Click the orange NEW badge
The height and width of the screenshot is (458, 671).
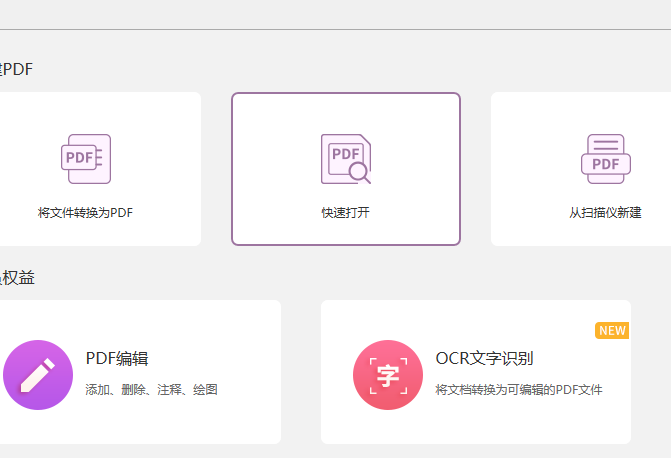(x=612, y=331)
